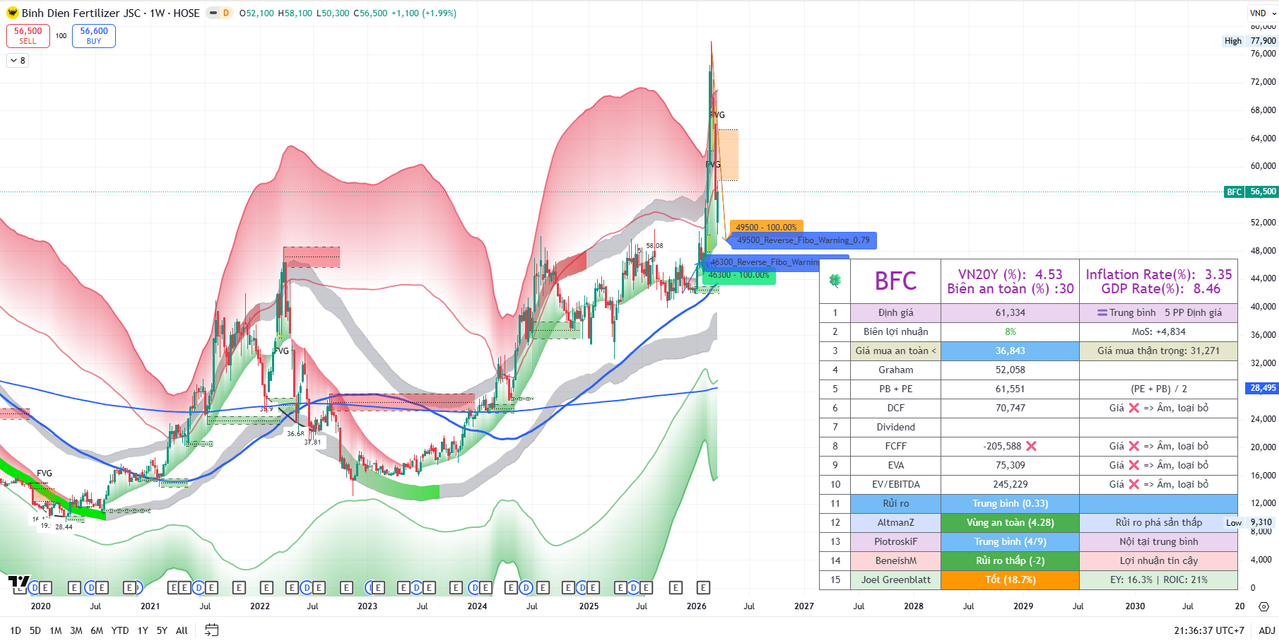The image size is (1279, 641).
Task: Click the dash status icon beside the title
Action: point(211,13)
